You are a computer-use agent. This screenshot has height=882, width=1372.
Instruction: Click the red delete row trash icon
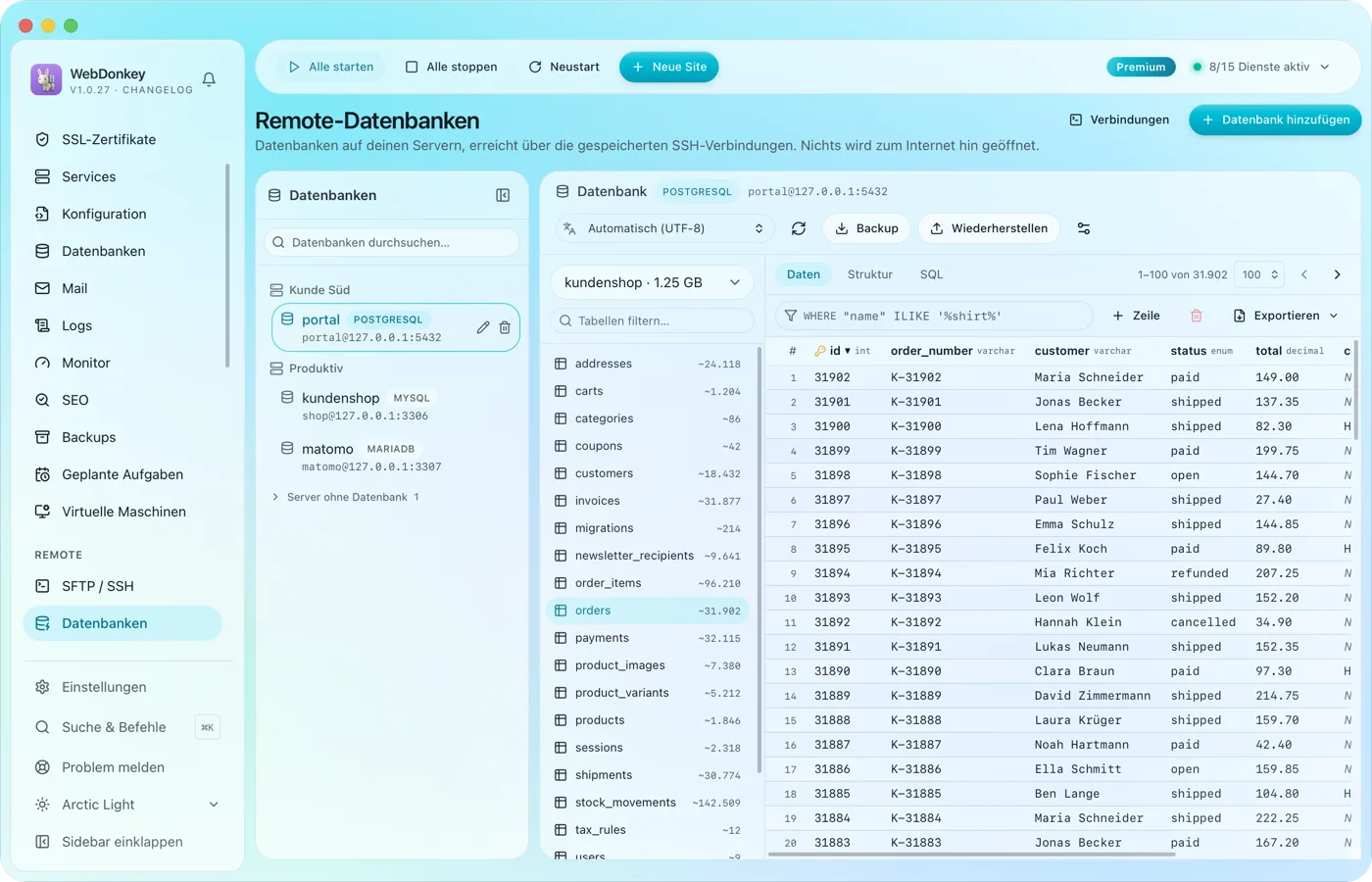tap(1196, 316)
